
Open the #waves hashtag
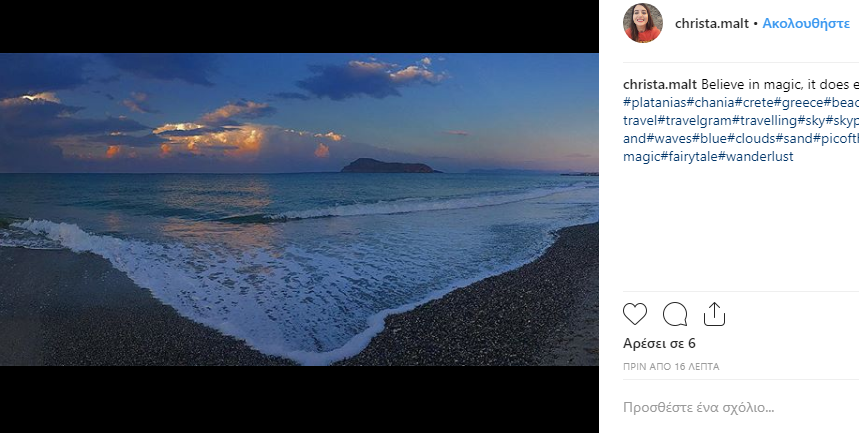[x=669, y=139]
